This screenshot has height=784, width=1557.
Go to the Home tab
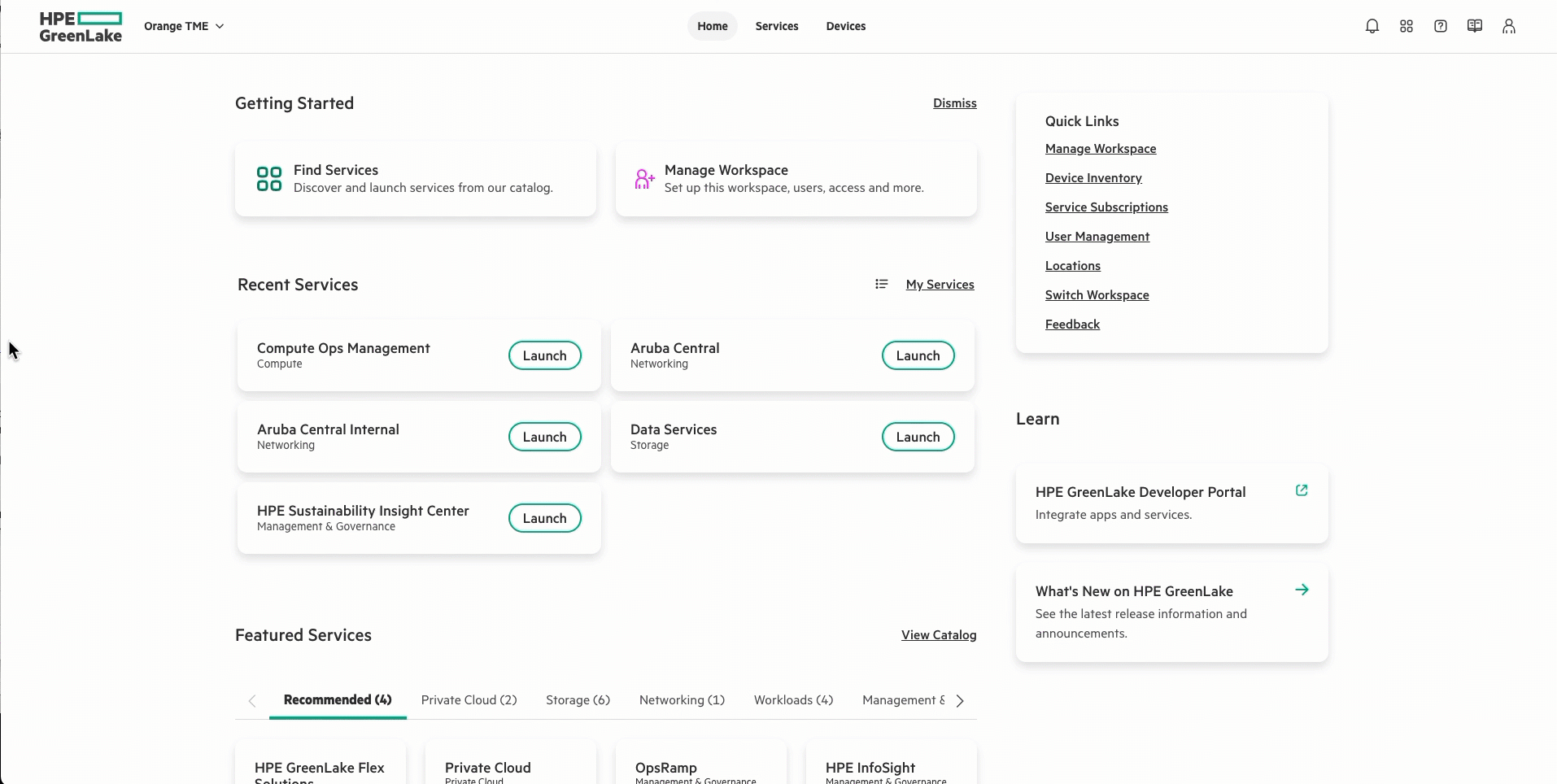713,26
